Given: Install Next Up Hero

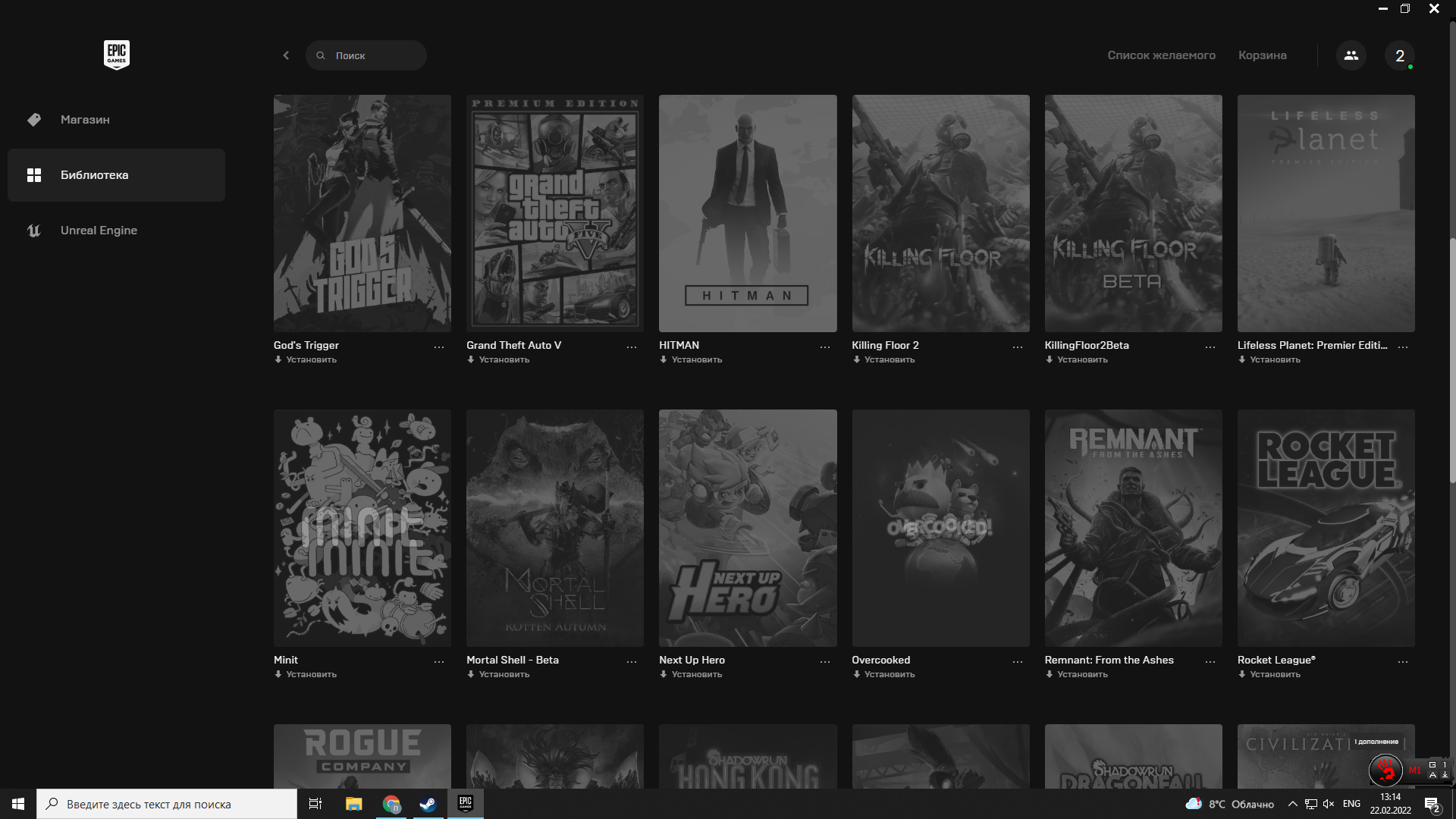Looking at the screenshot, I should click(x=691, y=674).
